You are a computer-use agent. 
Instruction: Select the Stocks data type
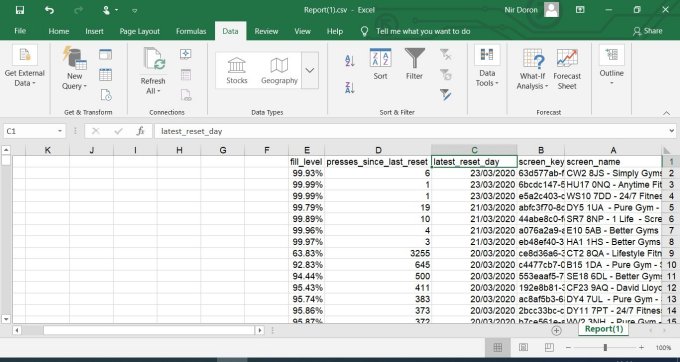tap(237, 71)
